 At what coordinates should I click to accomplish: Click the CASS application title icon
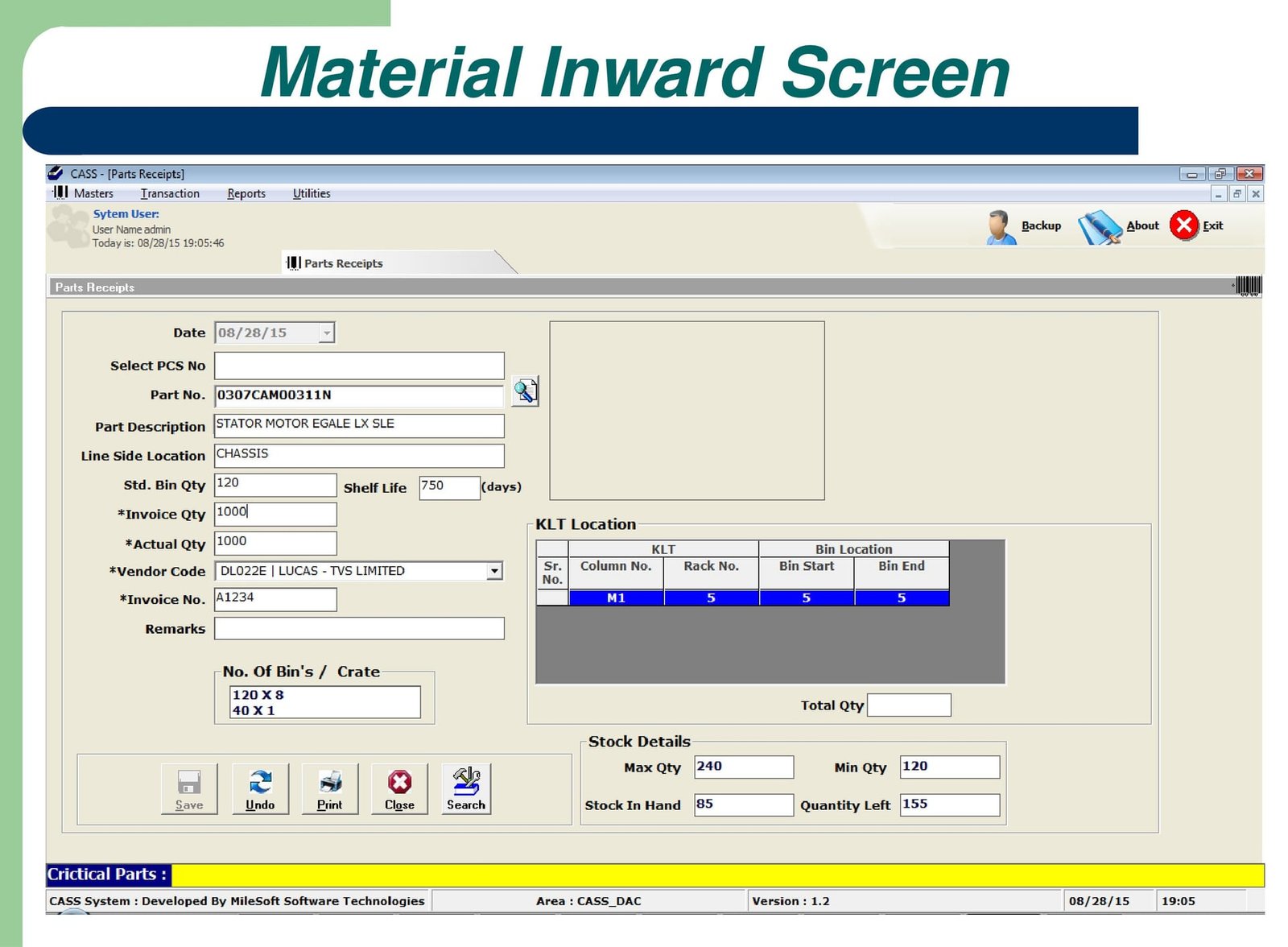click(x=55, y=173)
